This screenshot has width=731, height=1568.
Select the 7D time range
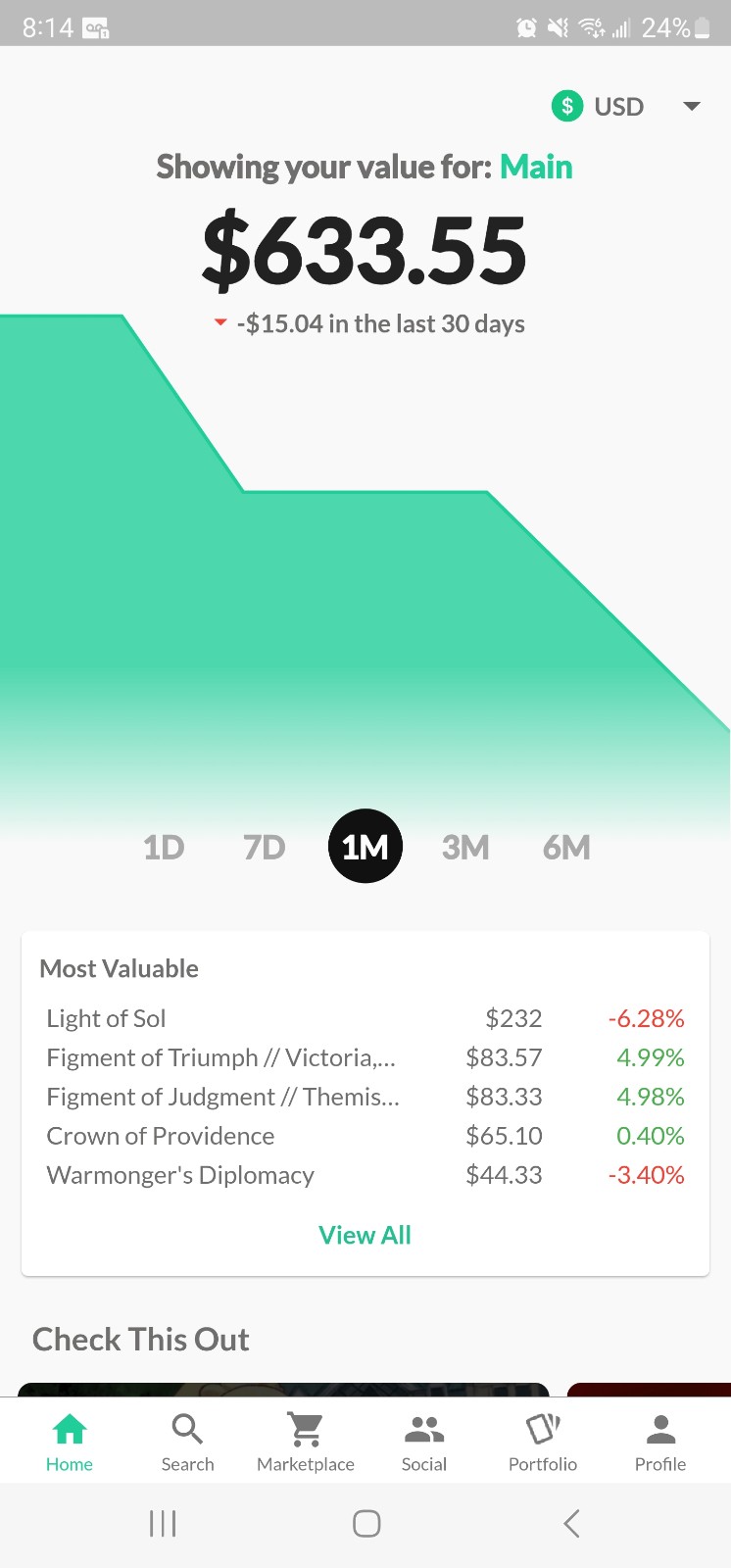[264, 847]
